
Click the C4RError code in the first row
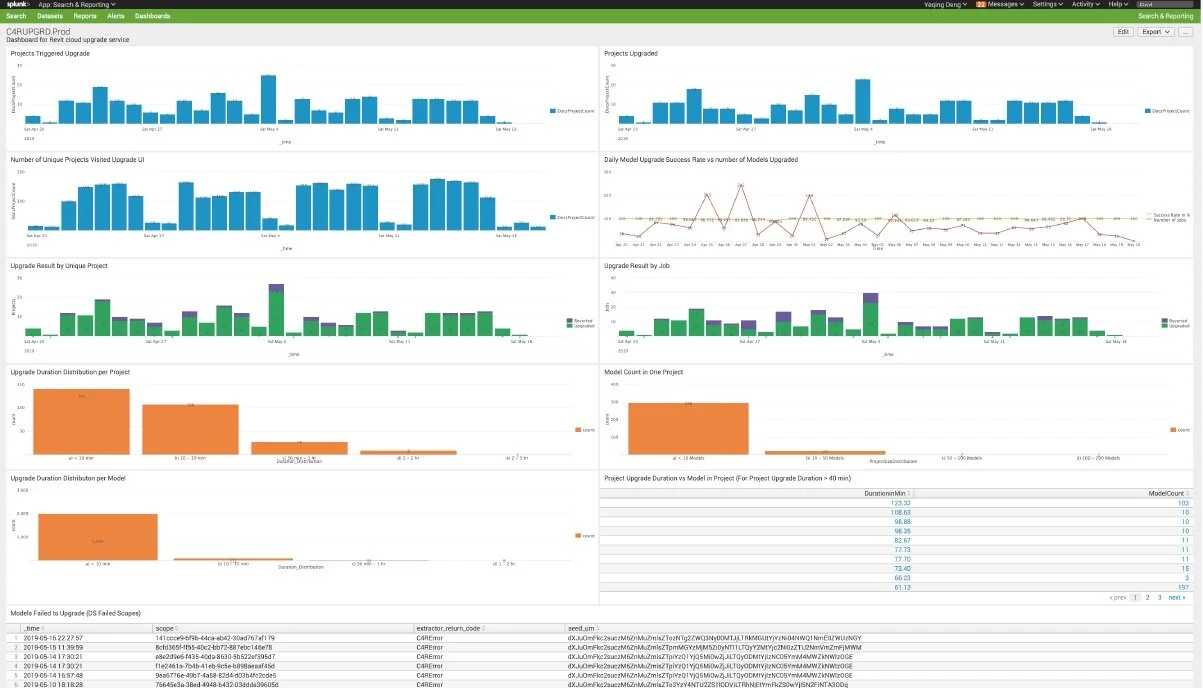coord(430,637)
